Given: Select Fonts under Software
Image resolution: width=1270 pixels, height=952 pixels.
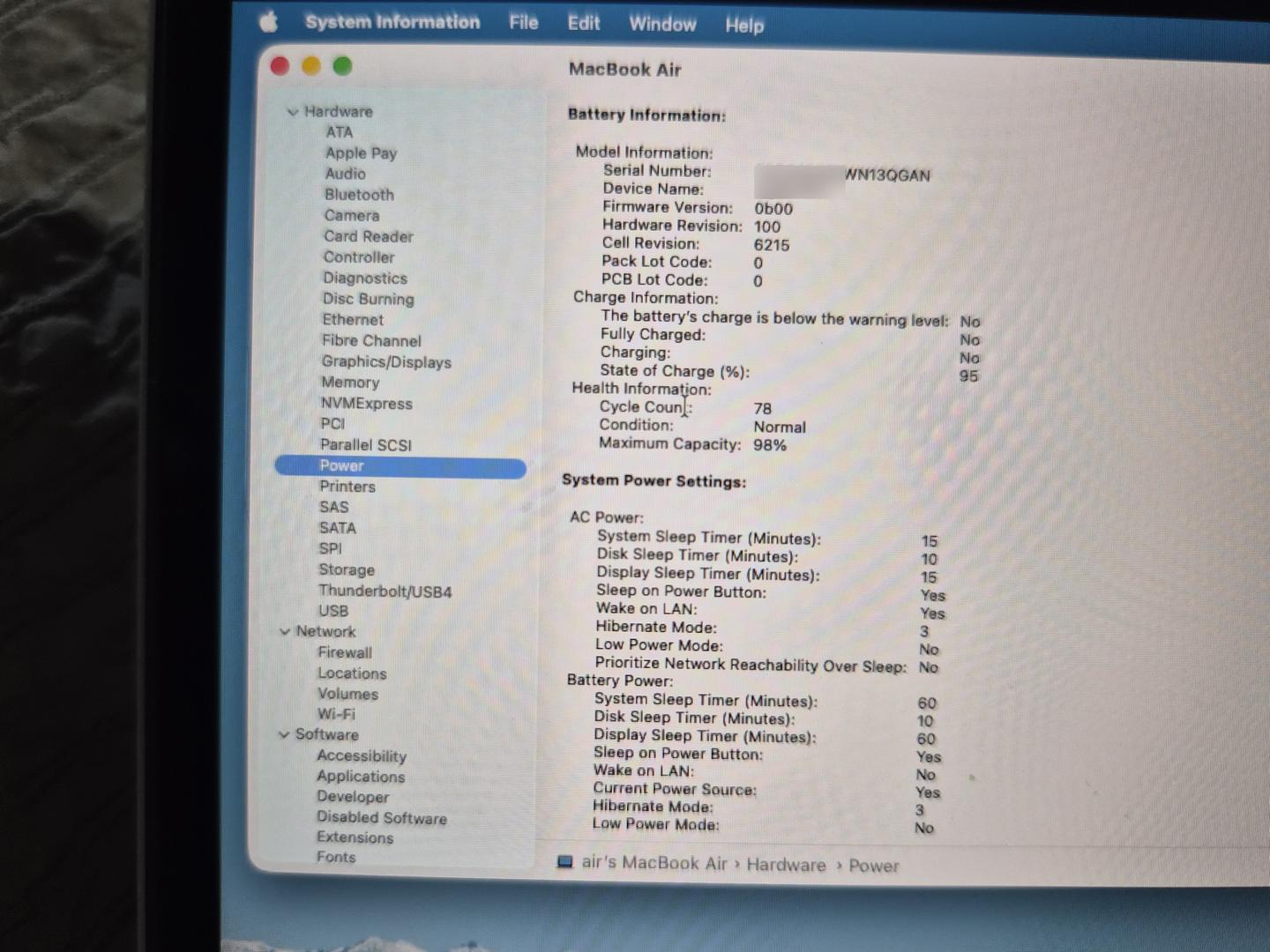Looking at the screenshot, I should coord(336,858).
